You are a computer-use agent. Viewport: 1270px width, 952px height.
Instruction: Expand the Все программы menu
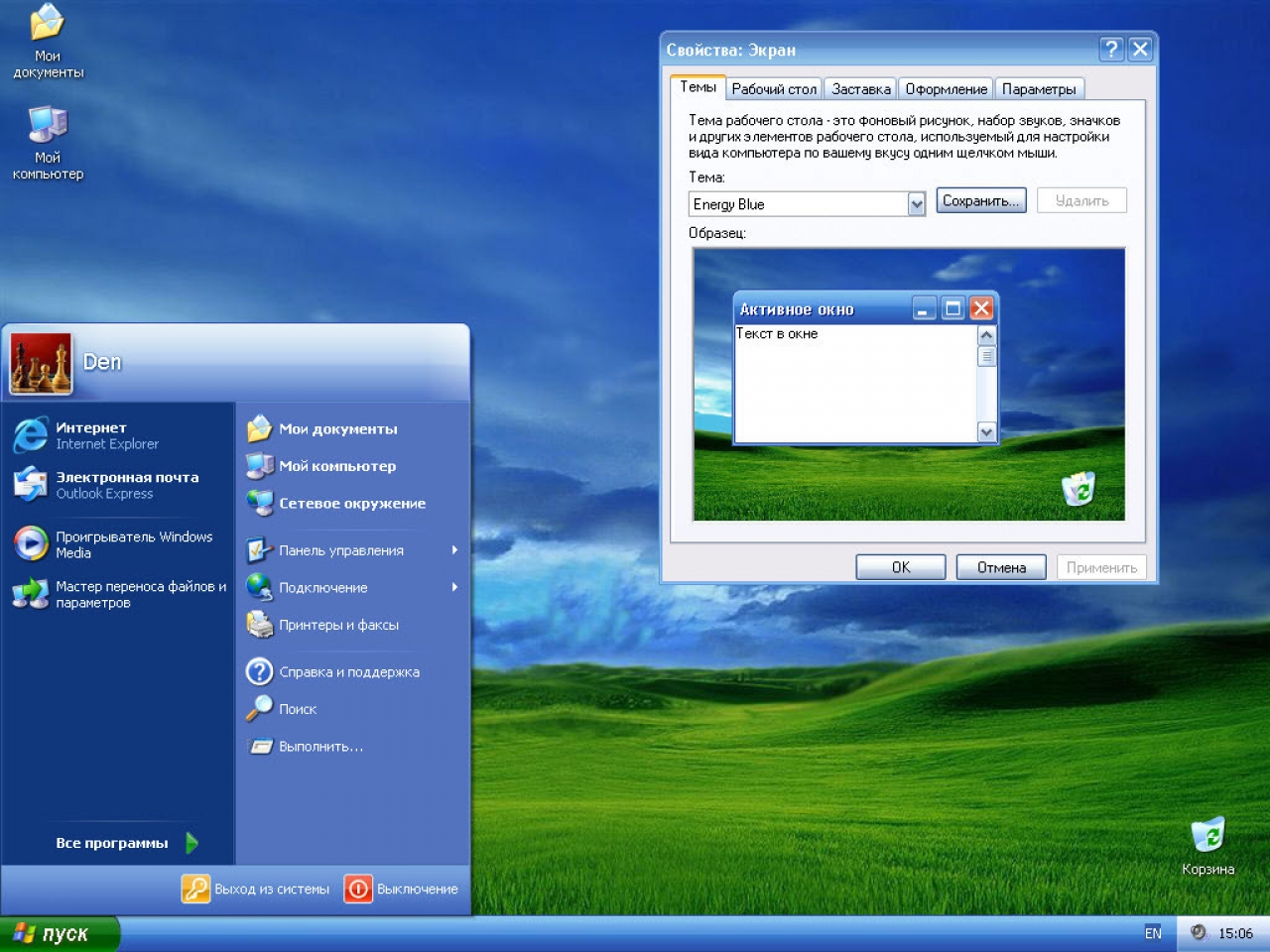point(112,842)
